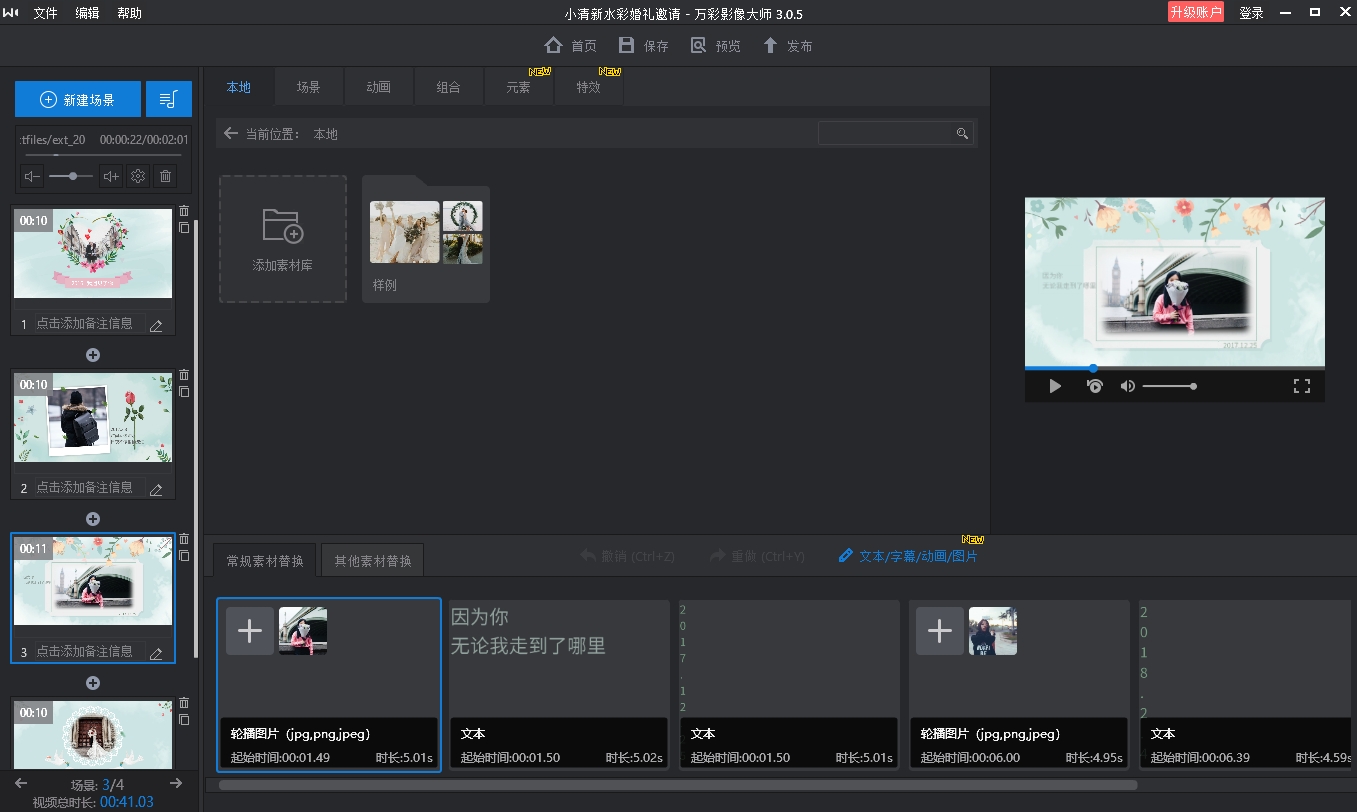1357x812 pixels.
Task: Lower music volume with the speaker-minus icon
Action: click(x=33, y=177)
